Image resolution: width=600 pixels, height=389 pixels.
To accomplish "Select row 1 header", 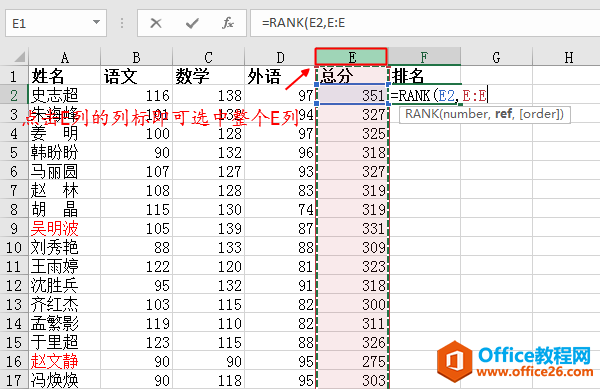I will [14, 76].
